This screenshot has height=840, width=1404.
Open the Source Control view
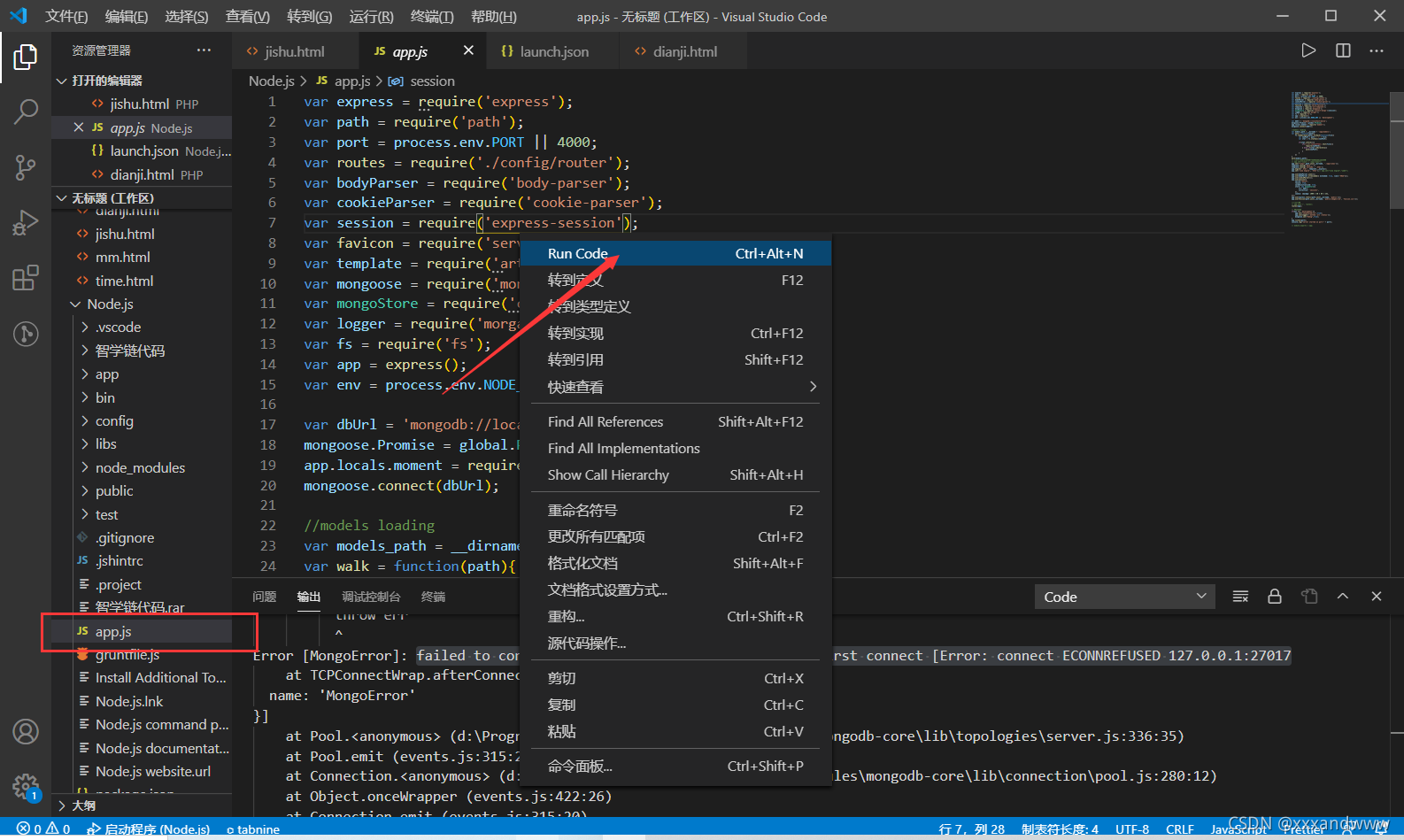click(26, 166)
